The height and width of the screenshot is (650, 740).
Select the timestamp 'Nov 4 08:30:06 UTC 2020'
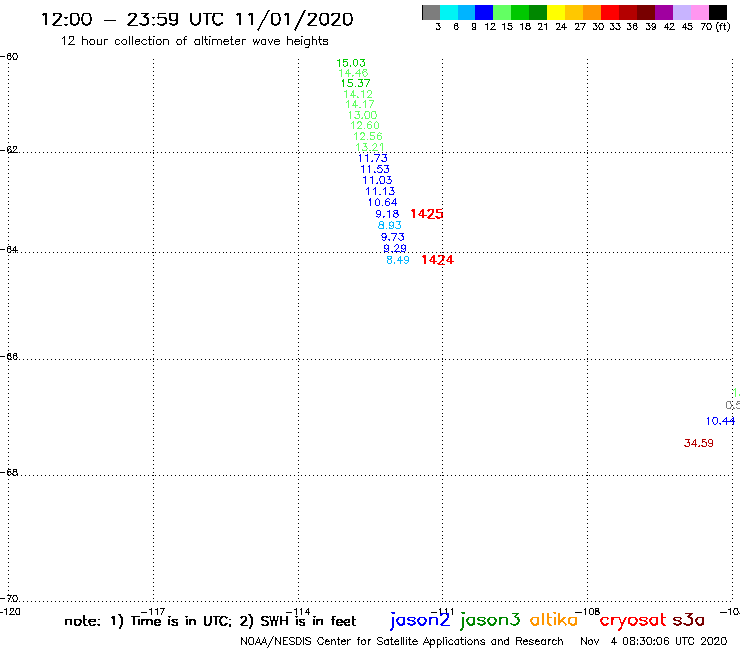pyautogui.click(x=654, y=641)
